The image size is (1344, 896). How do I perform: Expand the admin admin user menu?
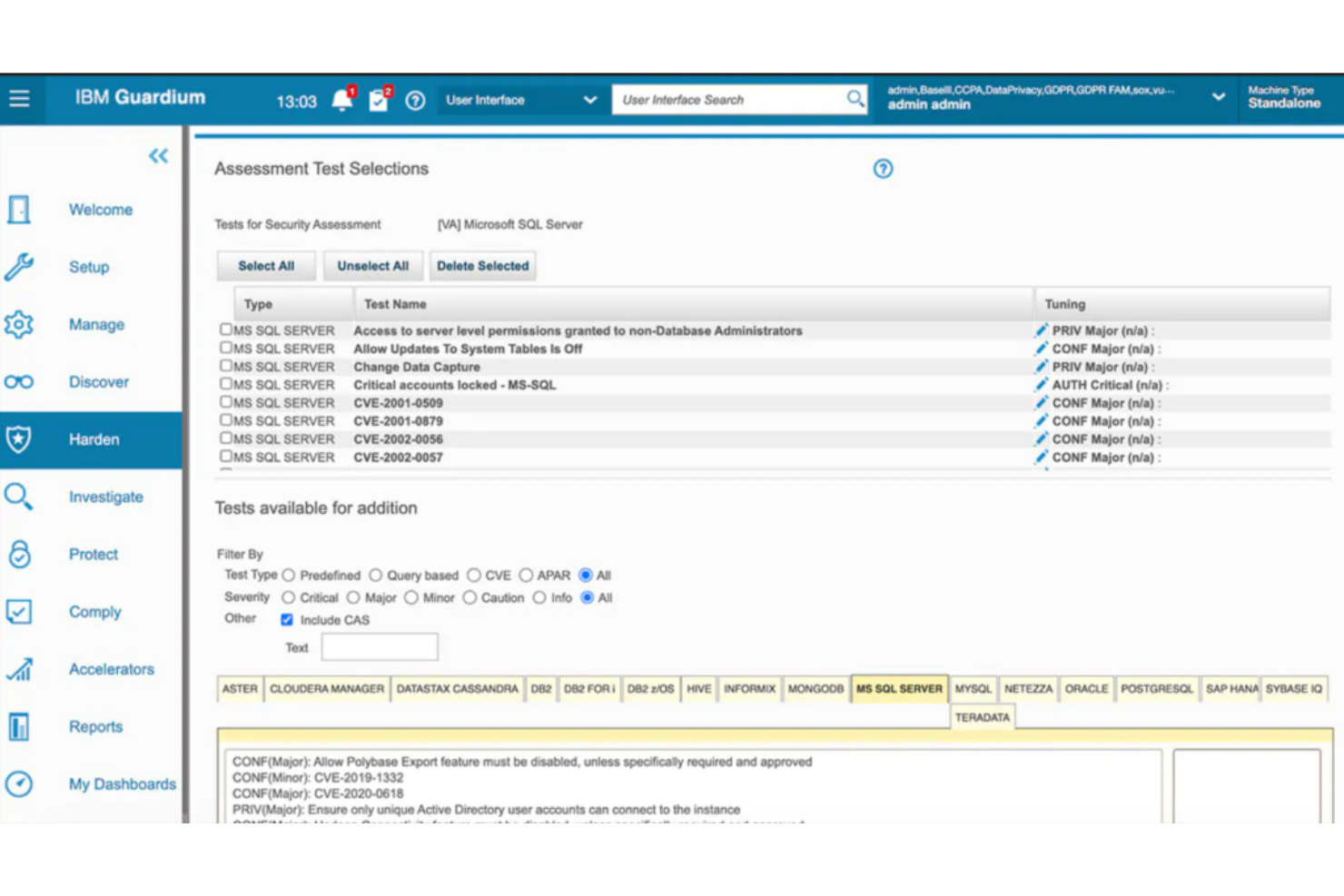coord(1218,97)
